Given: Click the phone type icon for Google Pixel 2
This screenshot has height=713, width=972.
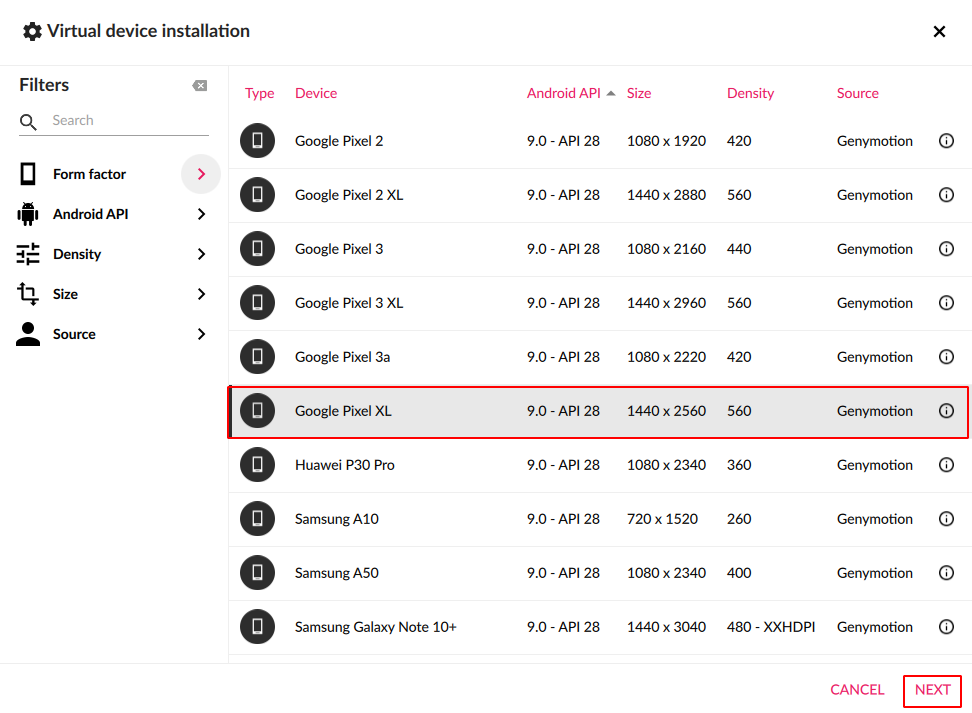Looking at the screenshot, I should pyautogui.click(x=257, y=141).
